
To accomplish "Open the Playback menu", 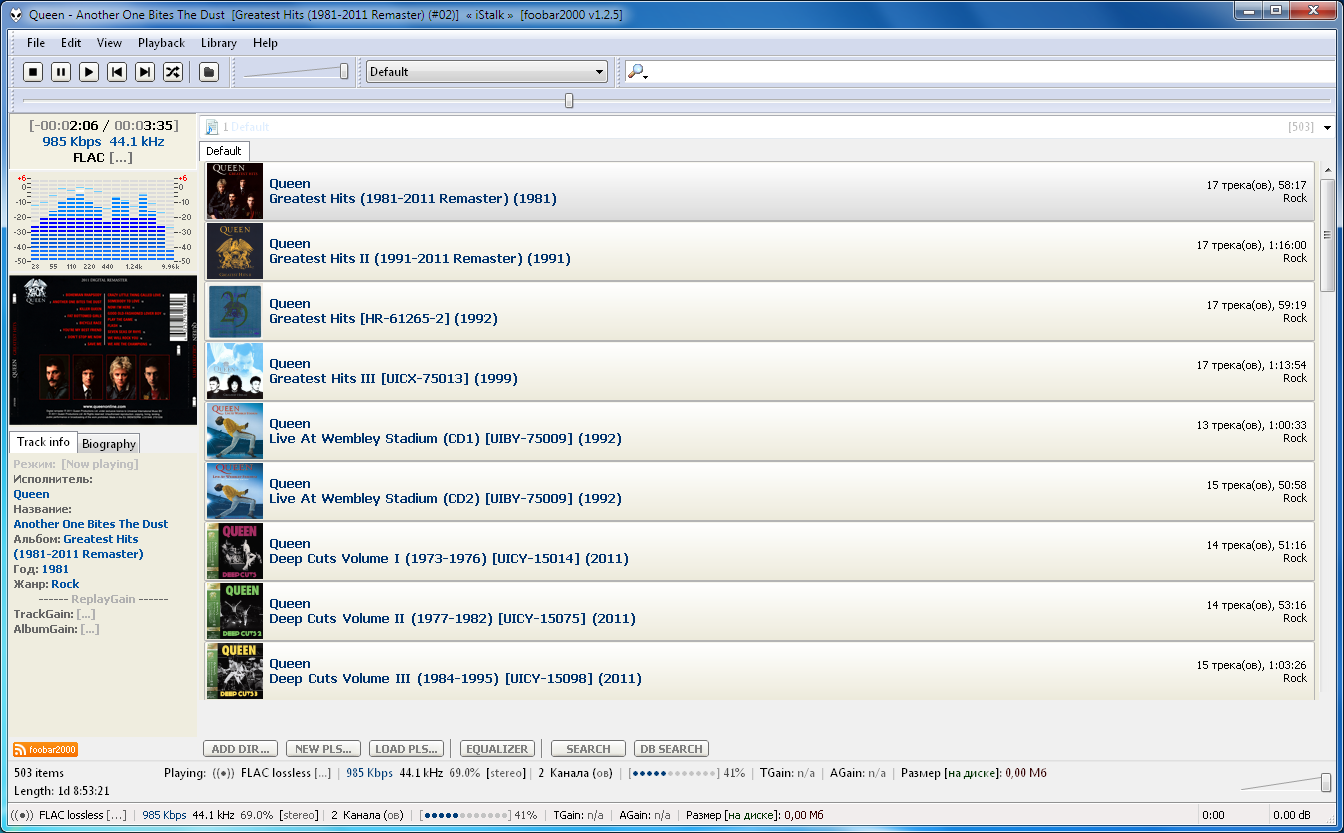I will (161, 43).
